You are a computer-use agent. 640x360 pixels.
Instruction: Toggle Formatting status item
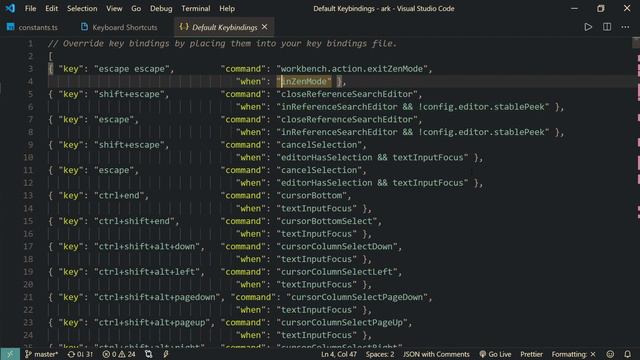(573, 354)
